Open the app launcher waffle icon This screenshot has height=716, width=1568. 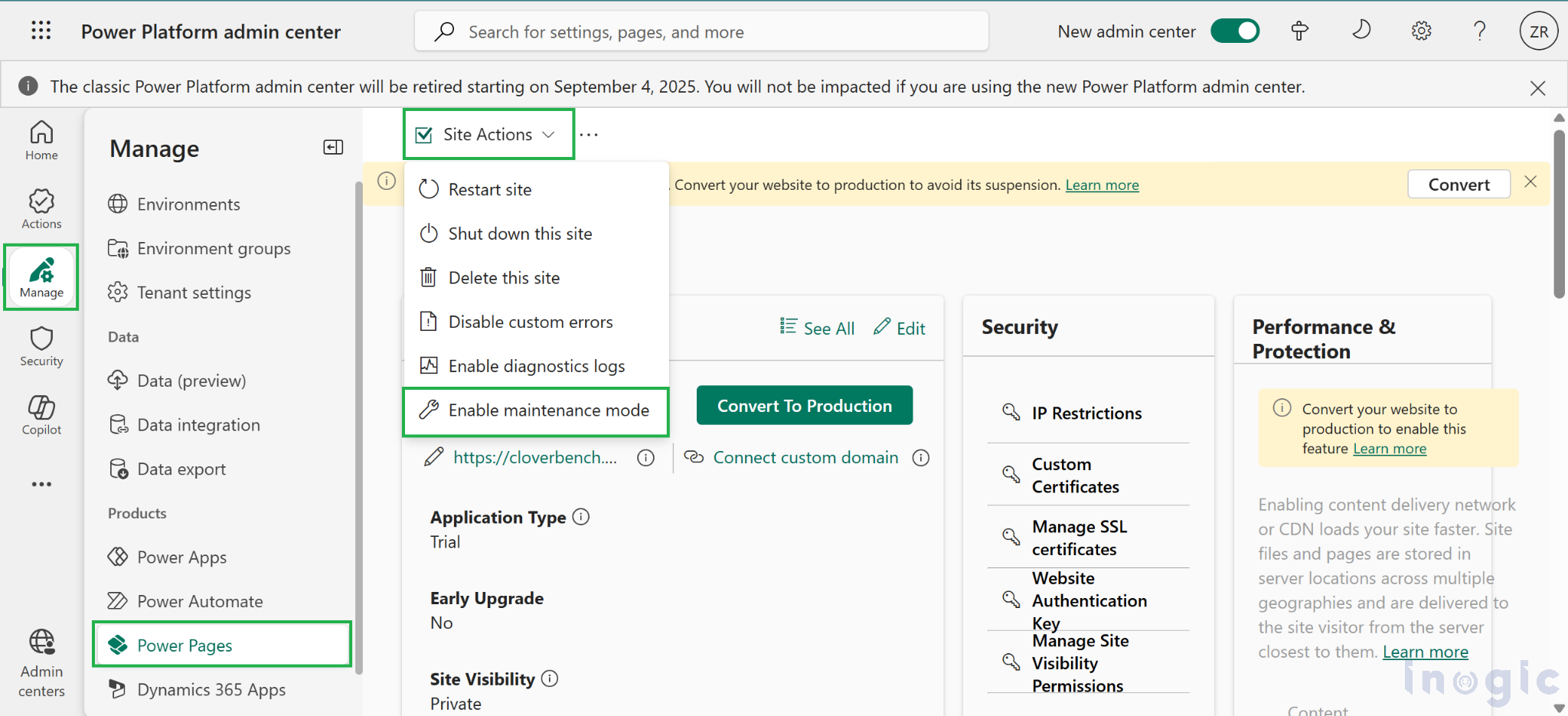pos(41,31)
